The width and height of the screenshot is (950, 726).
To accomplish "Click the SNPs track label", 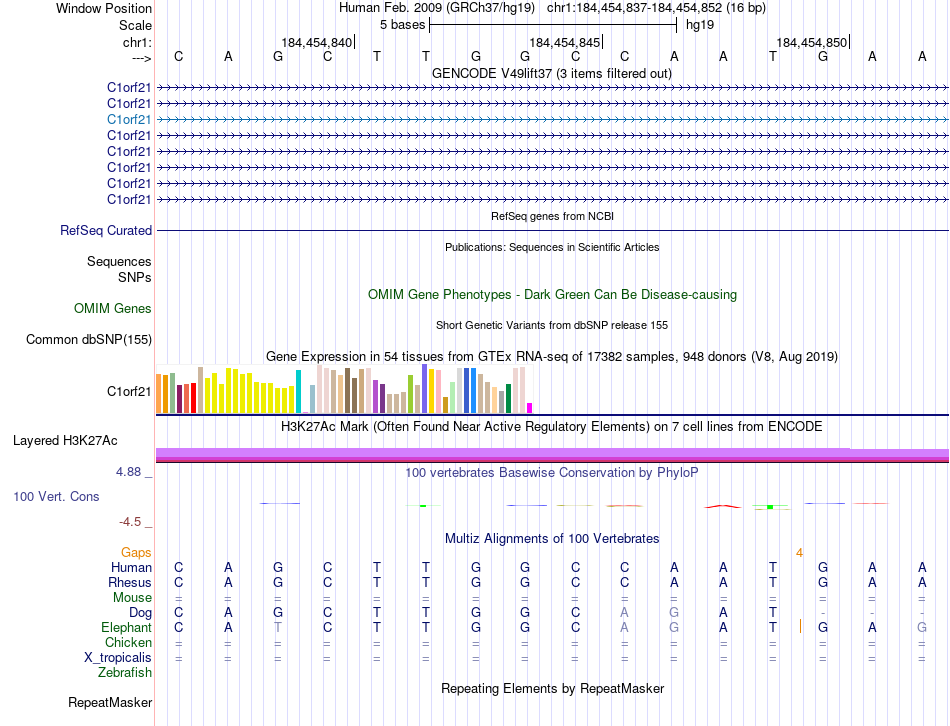I will [x=135, y=277].
